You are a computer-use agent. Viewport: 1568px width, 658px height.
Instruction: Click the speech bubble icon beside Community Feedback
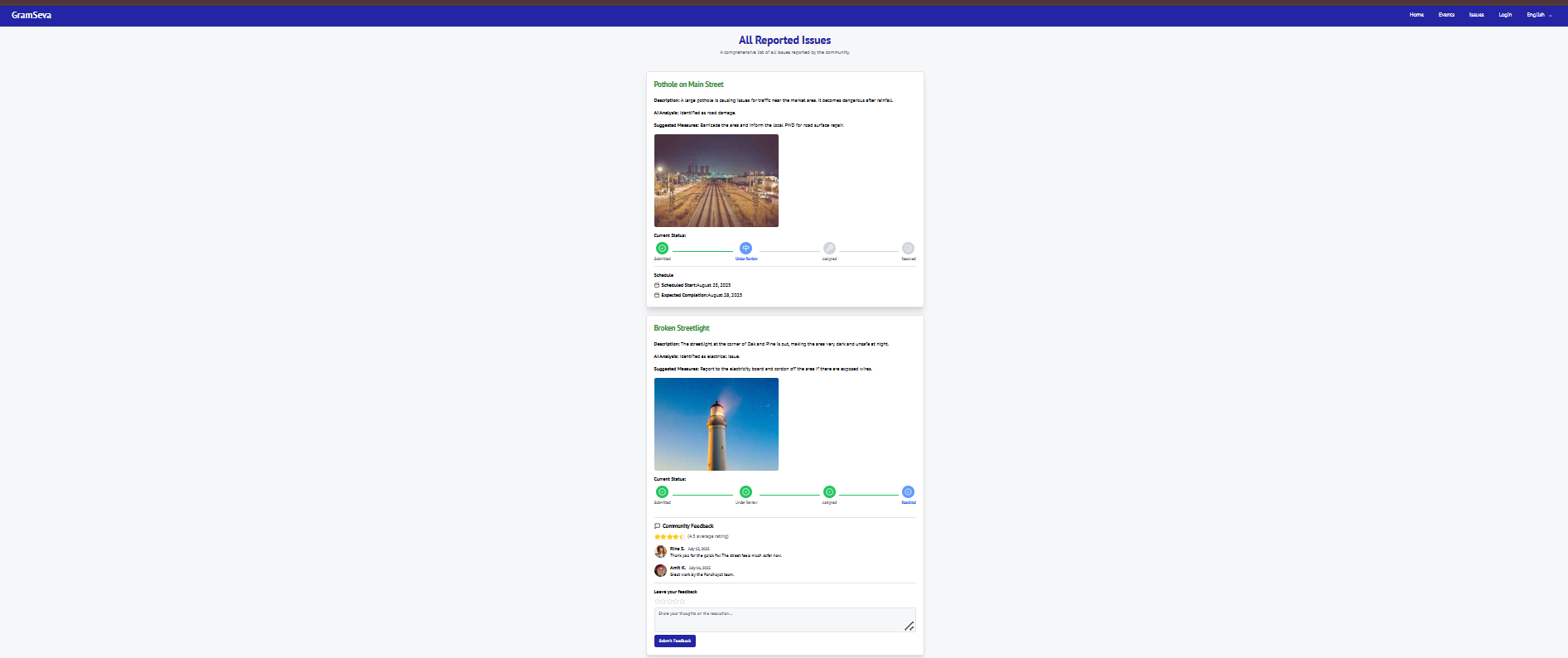[657, 526]
